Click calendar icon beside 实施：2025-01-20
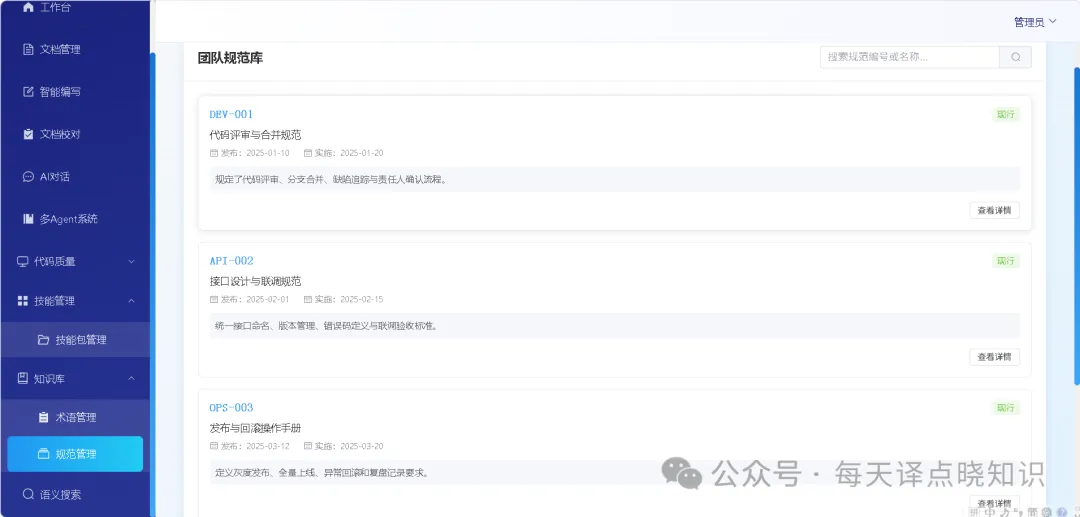Viewport: 1080px width, 517px height. click(x=308, y=153)
